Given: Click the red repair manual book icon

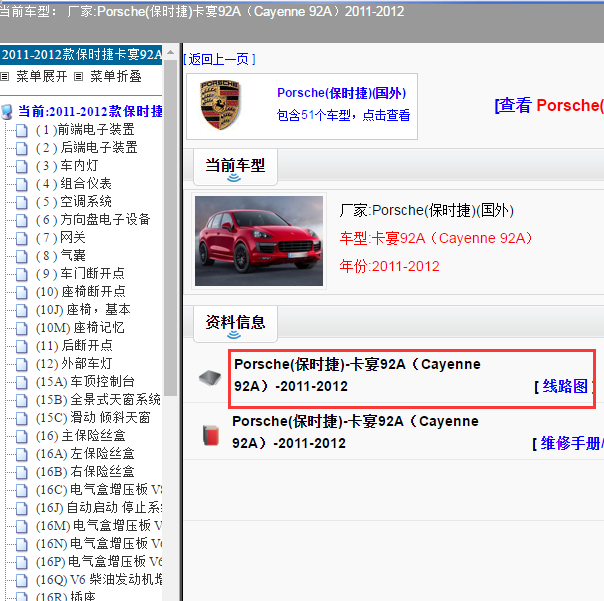Looking at the screenshot, I should (211, 435).
